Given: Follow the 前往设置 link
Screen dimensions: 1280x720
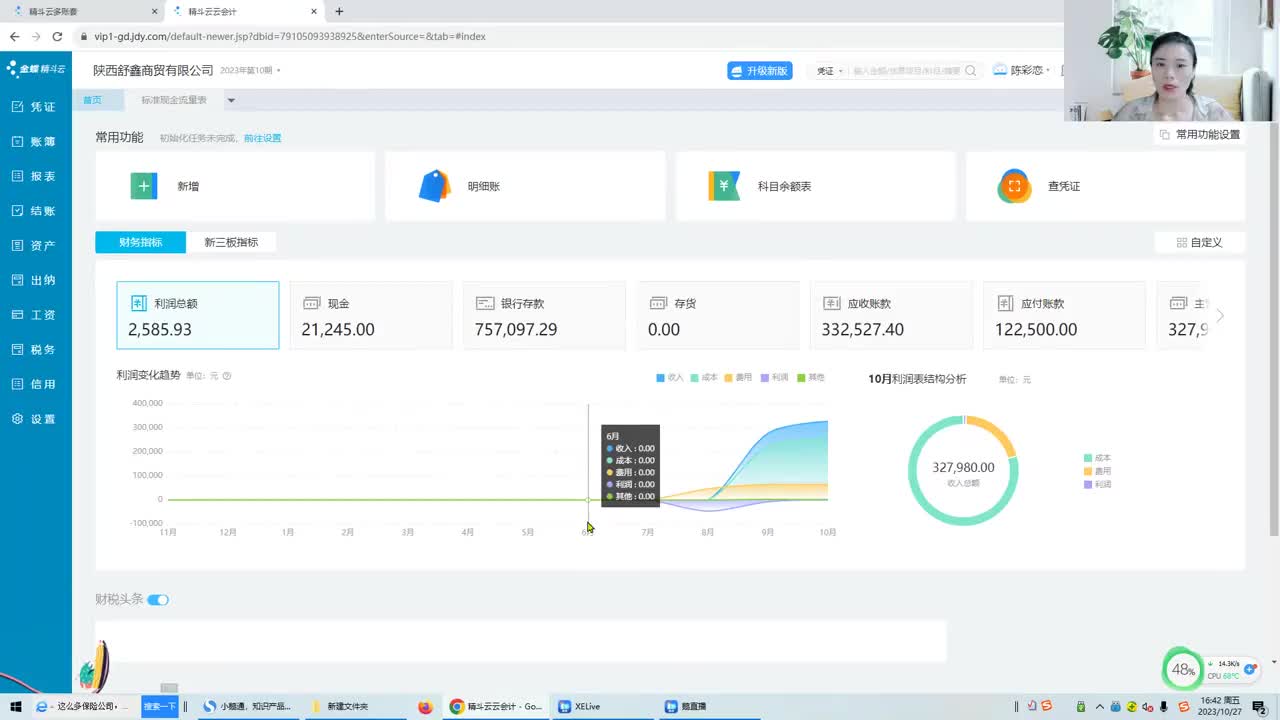Looking at the screenshot, I should coord(263,138).
